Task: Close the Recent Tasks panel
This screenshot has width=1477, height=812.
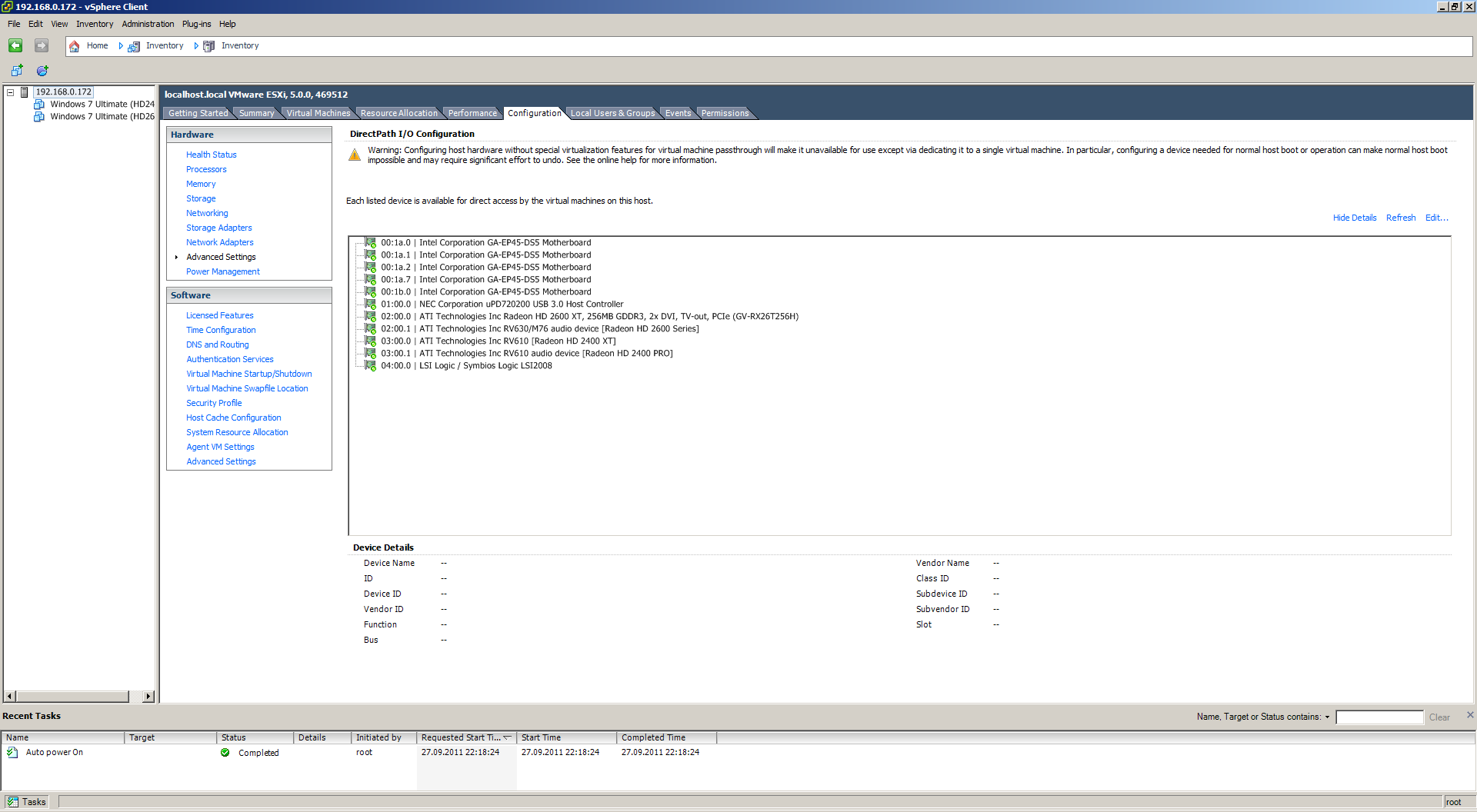Action: point(1470,715)
